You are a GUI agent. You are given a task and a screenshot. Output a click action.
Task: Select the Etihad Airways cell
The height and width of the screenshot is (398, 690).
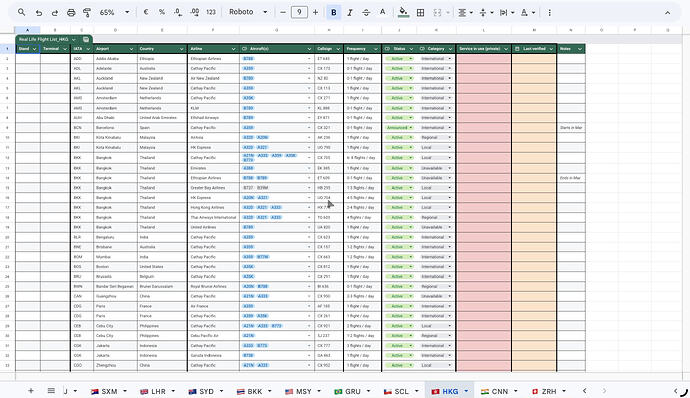[213, 118]
